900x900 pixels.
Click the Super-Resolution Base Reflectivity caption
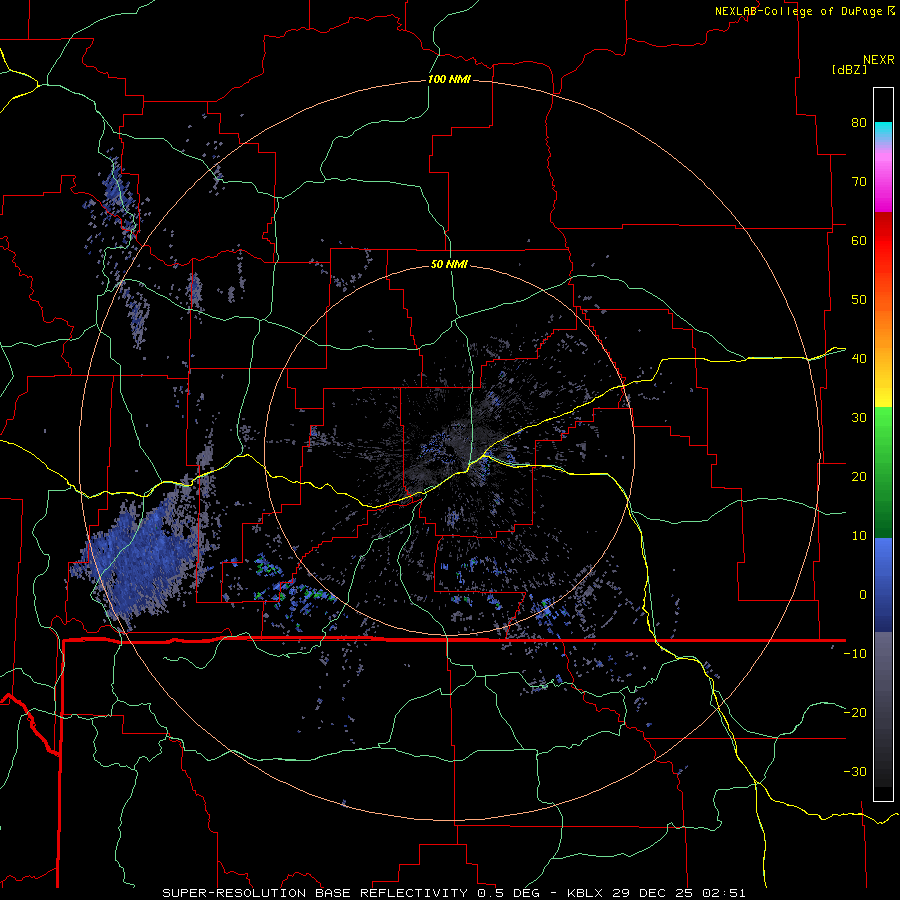click(x=453, y=893)
